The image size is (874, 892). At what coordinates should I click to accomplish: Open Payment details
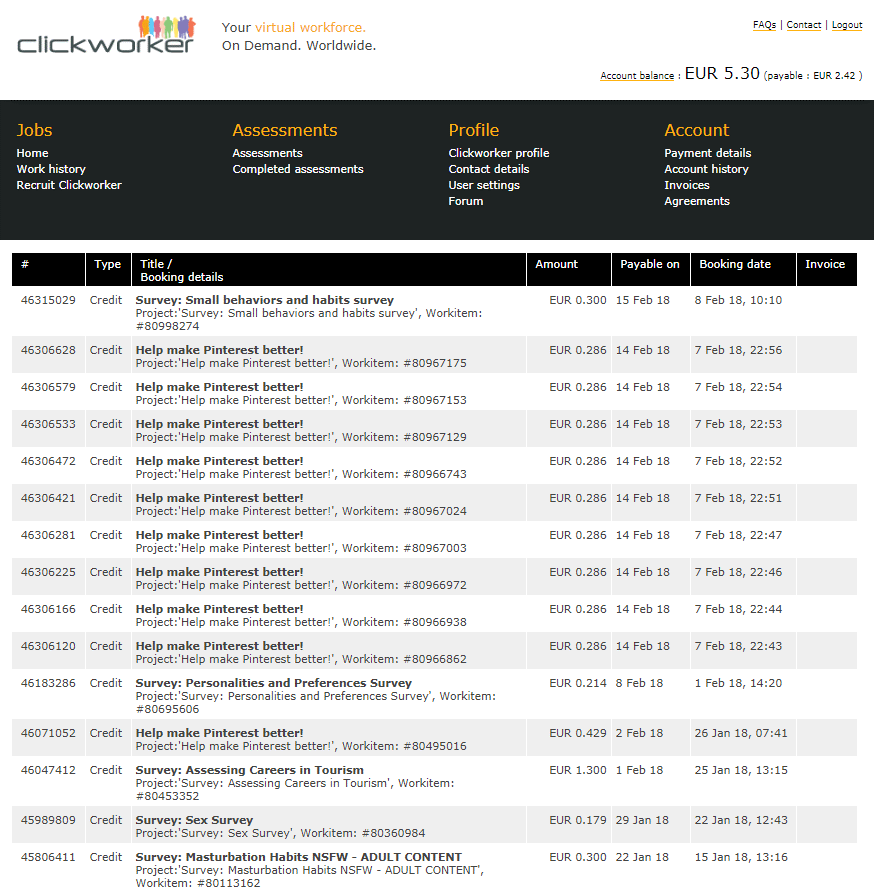[x=707, y=153]
